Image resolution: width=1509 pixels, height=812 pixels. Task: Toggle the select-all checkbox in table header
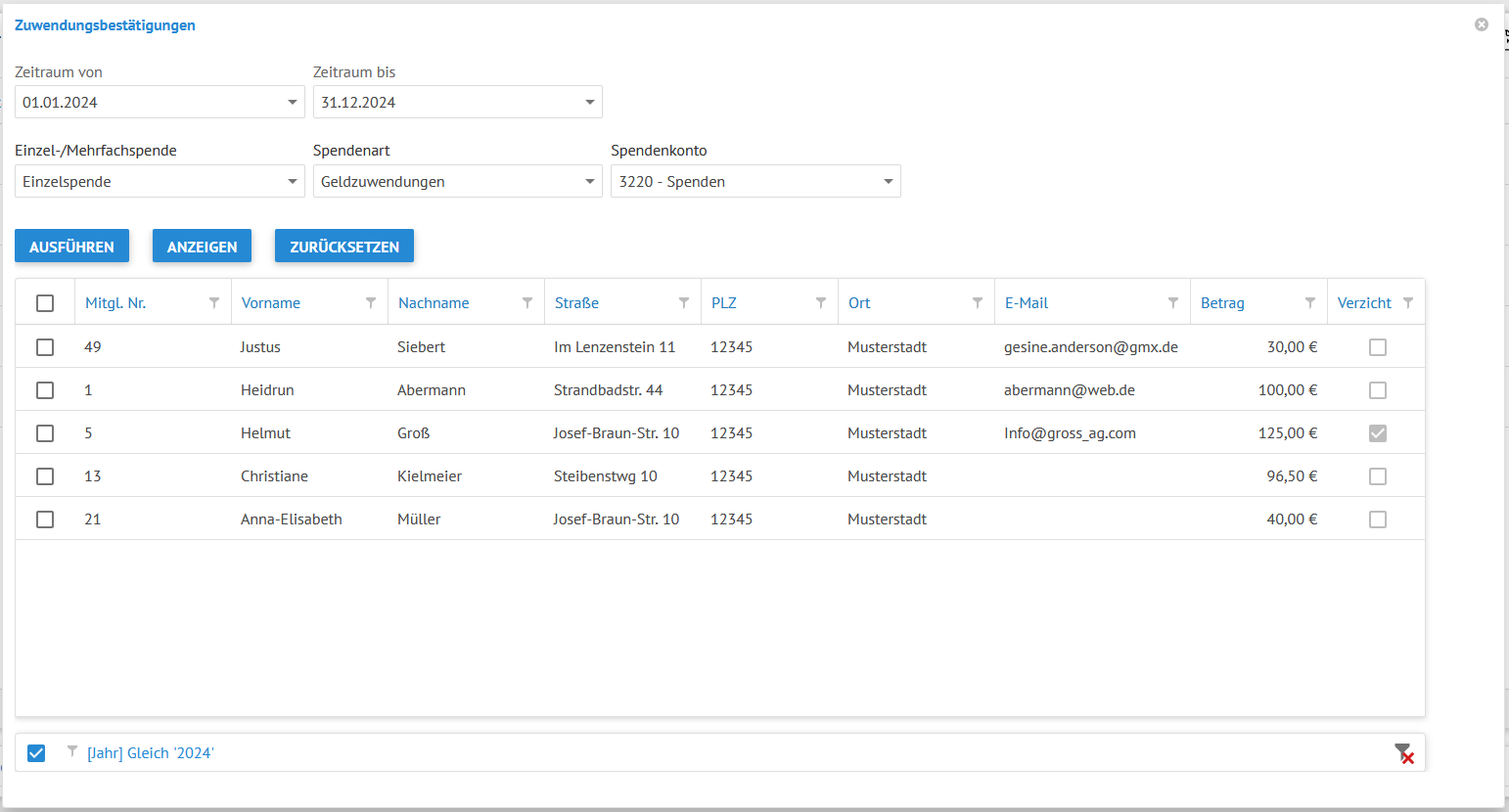tap(45, 303)
